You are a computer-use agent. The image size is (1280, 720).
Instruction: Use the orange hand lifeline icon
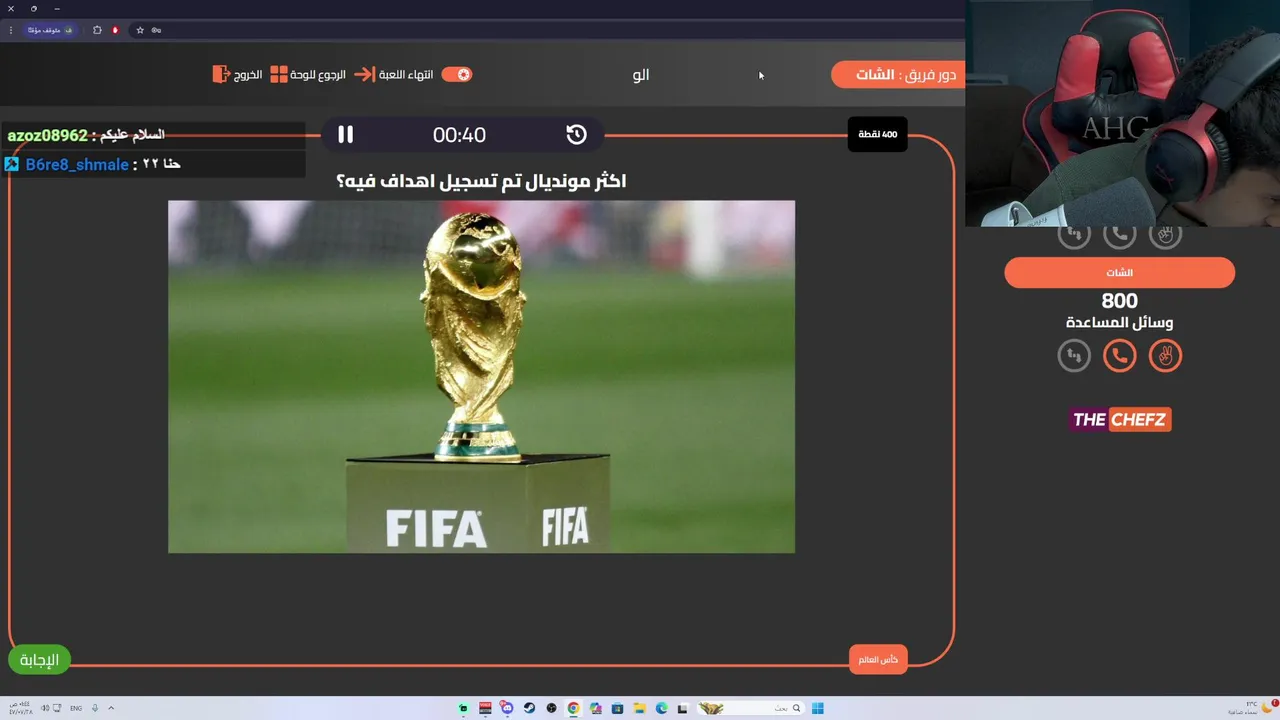pos(1165,356)
